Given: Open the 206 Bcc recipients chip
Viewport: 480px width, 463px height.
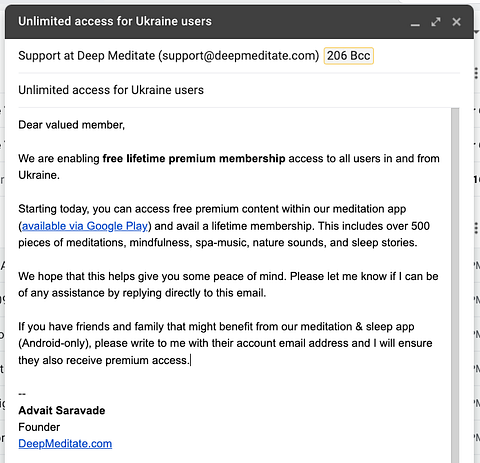Looking at the screenshot, I should tap(349, 56).
